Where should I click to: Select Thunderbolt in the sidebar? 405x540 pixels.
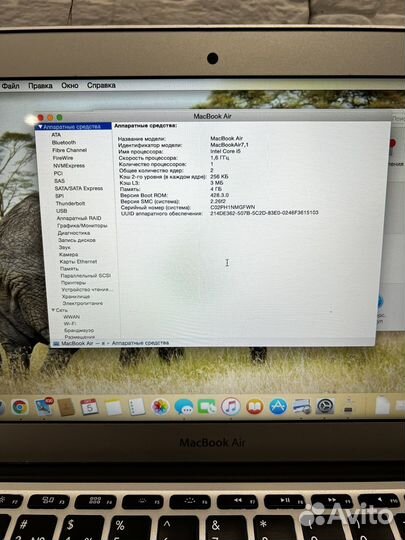coord(70,203)
